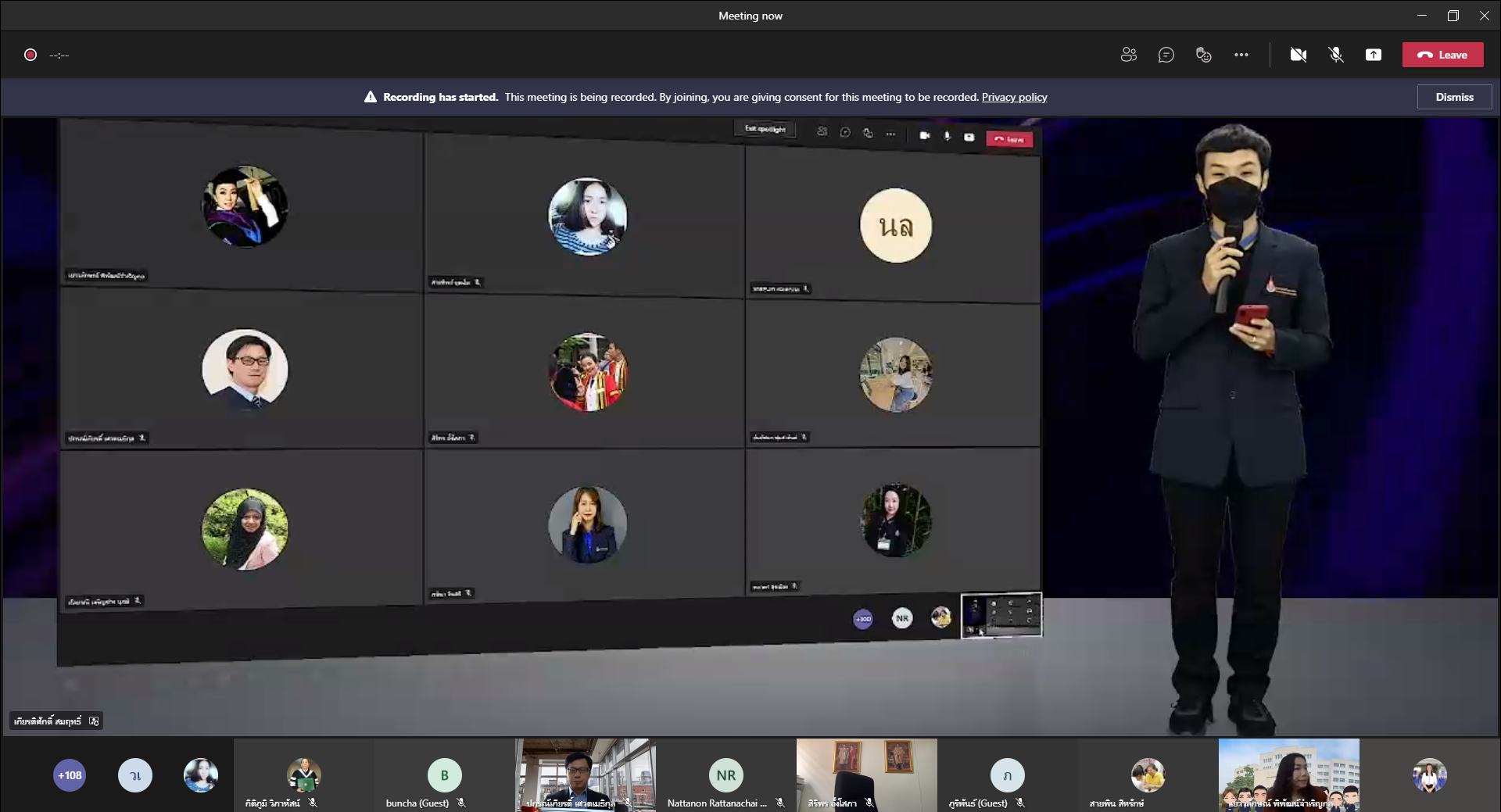Open the Privacy policy link
This screenshot has height=812, width=1501.
[x=1014, y=97]
